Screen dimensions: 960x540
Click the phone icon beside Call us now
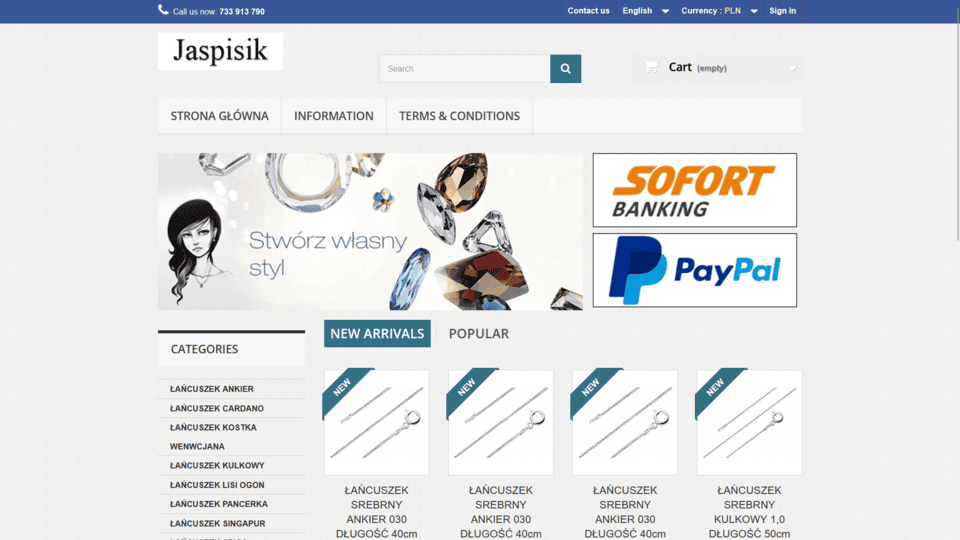point(163,10)
